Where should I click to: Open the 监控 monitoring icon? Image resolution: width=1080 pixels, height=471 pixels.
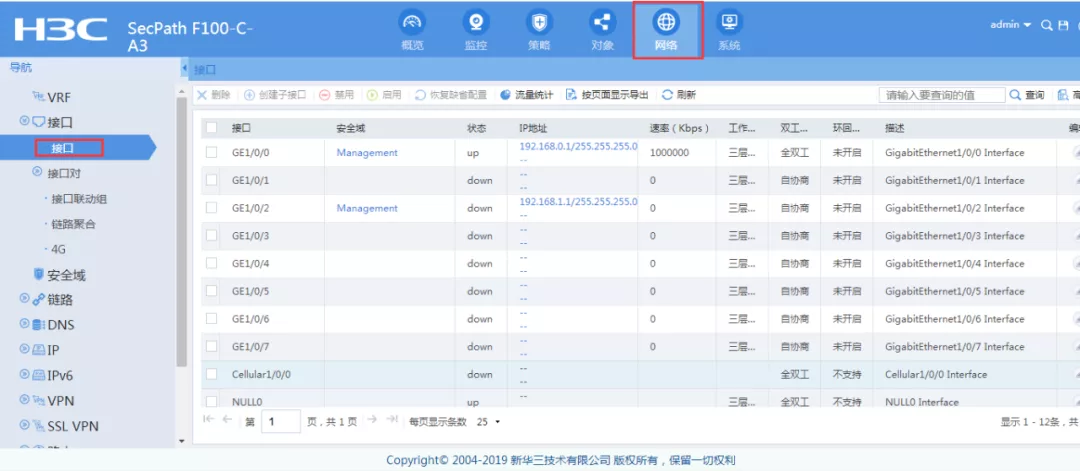coord(476,23)
